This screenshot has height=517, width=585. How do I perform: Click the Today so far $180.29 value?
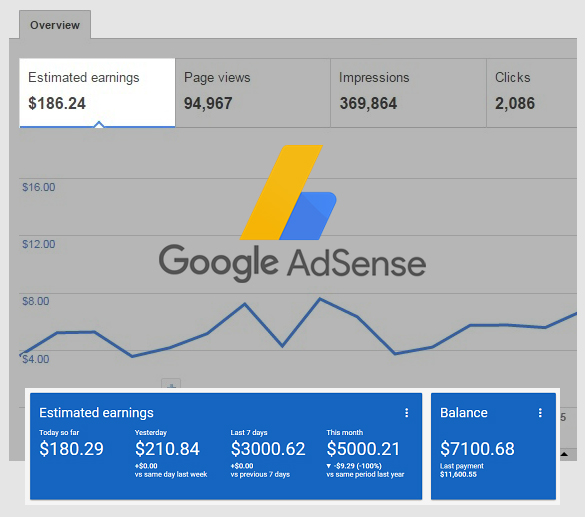coord(71,448)
